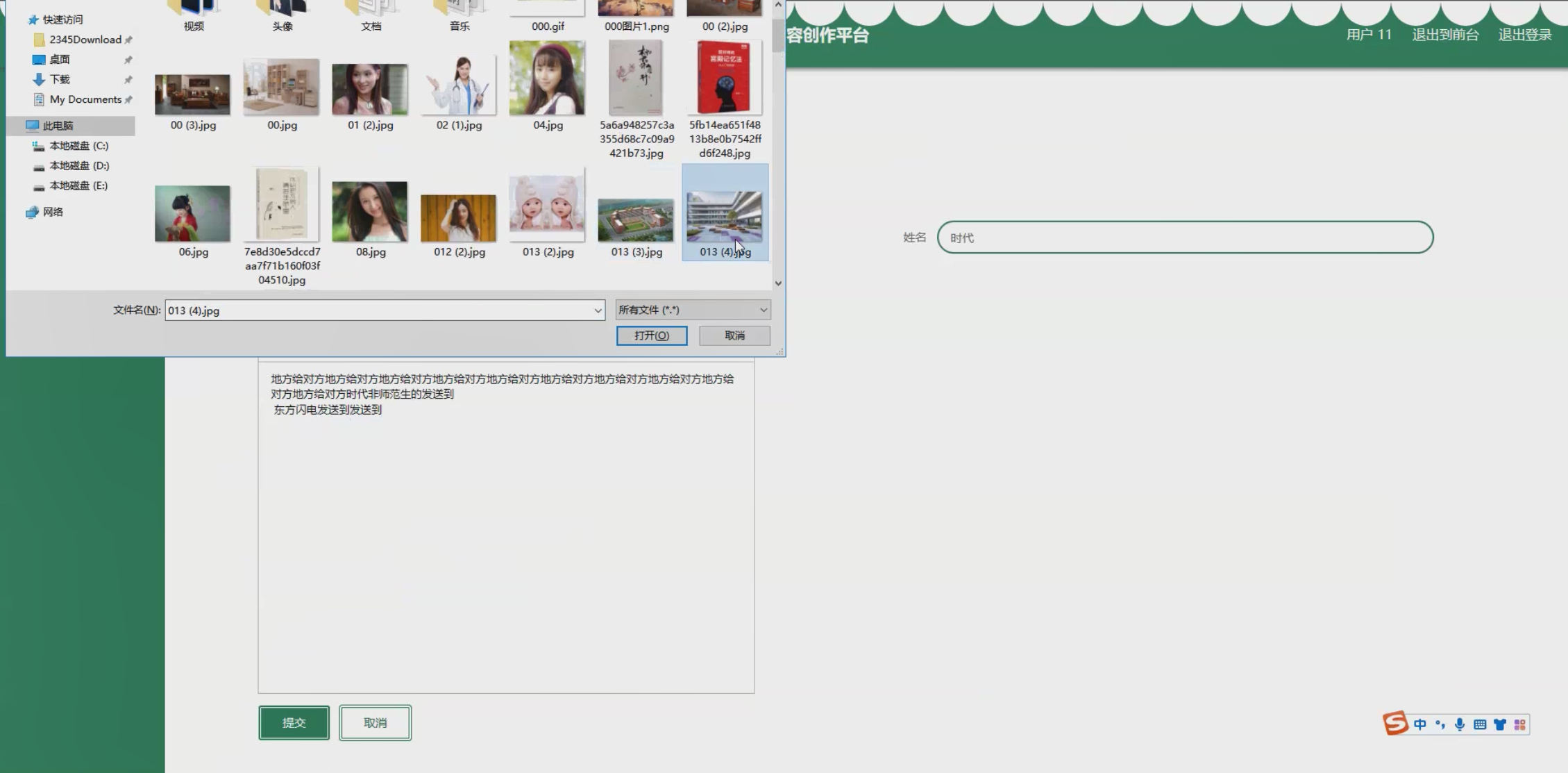1568x773 pixels.
Task: Click the IME microphone voice input icon
Action: [1460, 724]
